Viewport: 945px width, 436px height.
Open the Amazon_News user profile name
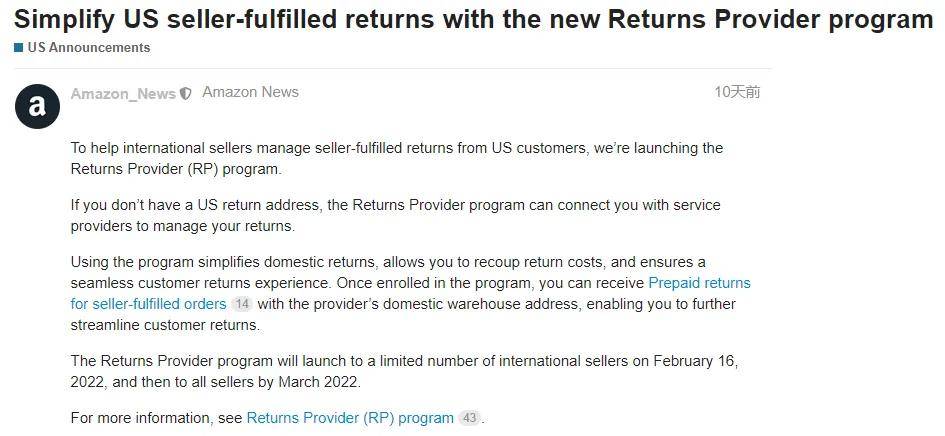(123, 93)
